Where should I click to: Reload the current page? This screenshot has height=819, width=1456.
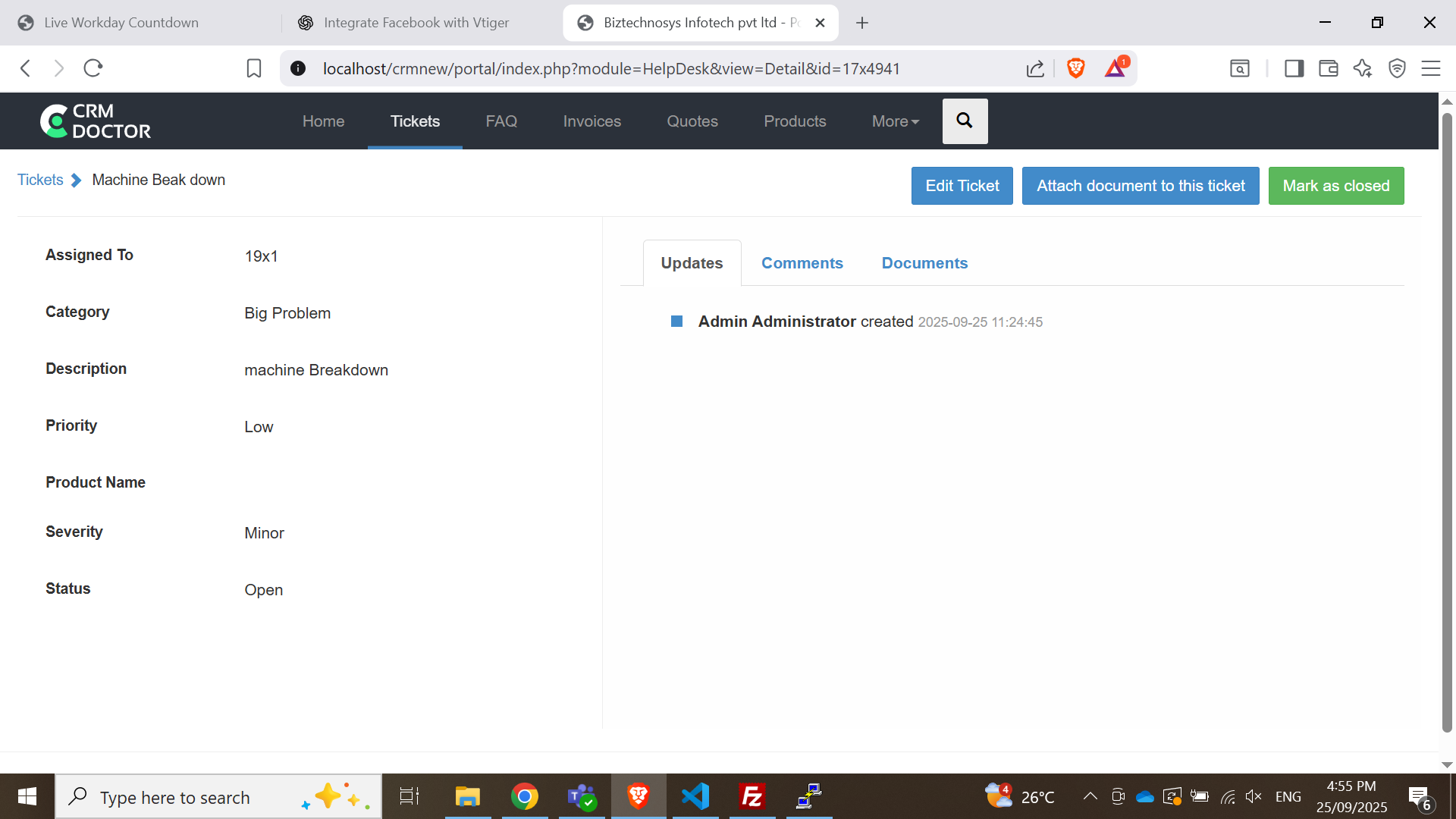click(x=93, y=67)
